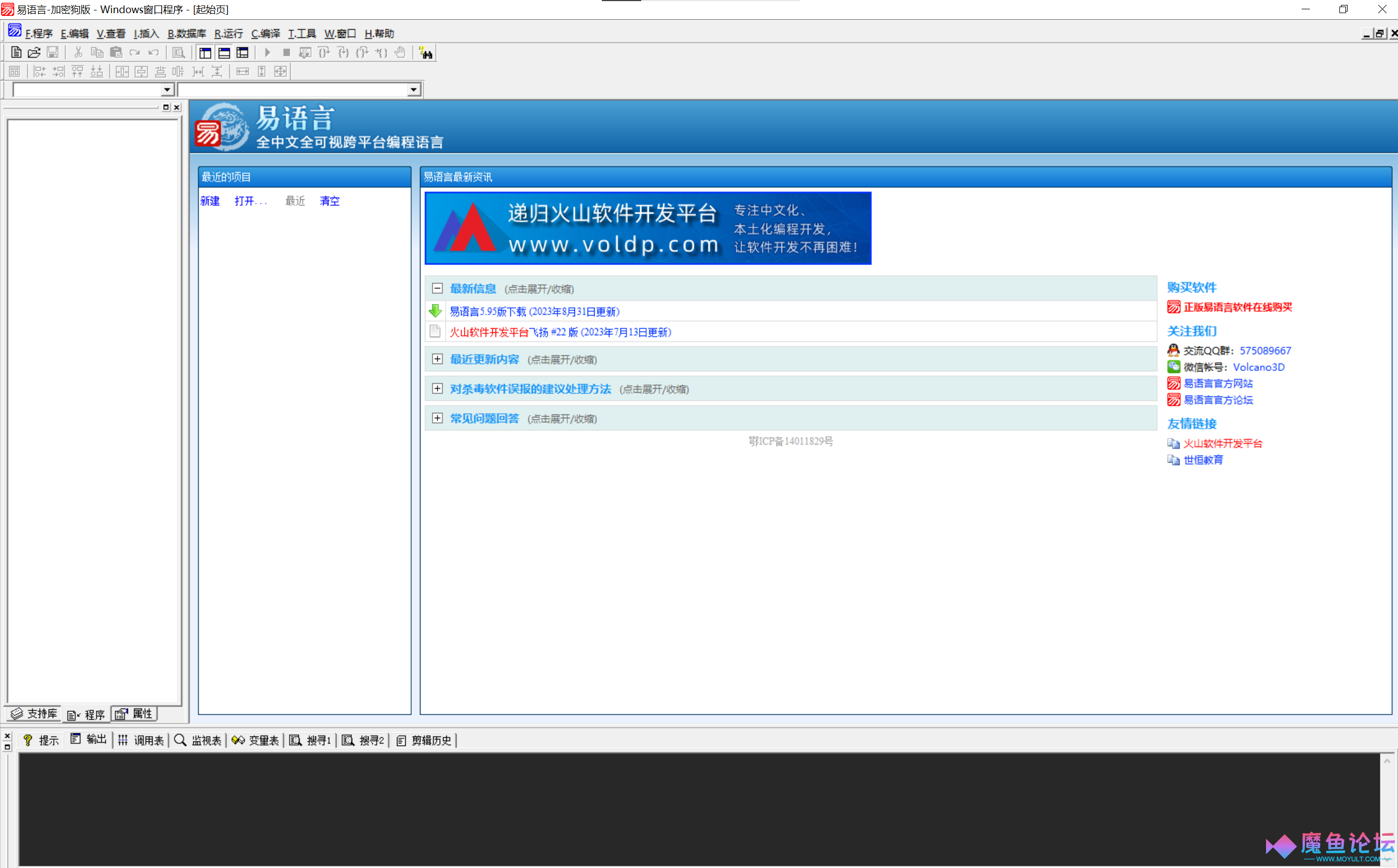Image resolution: width=1398 pixels, height=868 pixels.
Task: Click the Undo arrow icon
Action: tap(153, 53)
